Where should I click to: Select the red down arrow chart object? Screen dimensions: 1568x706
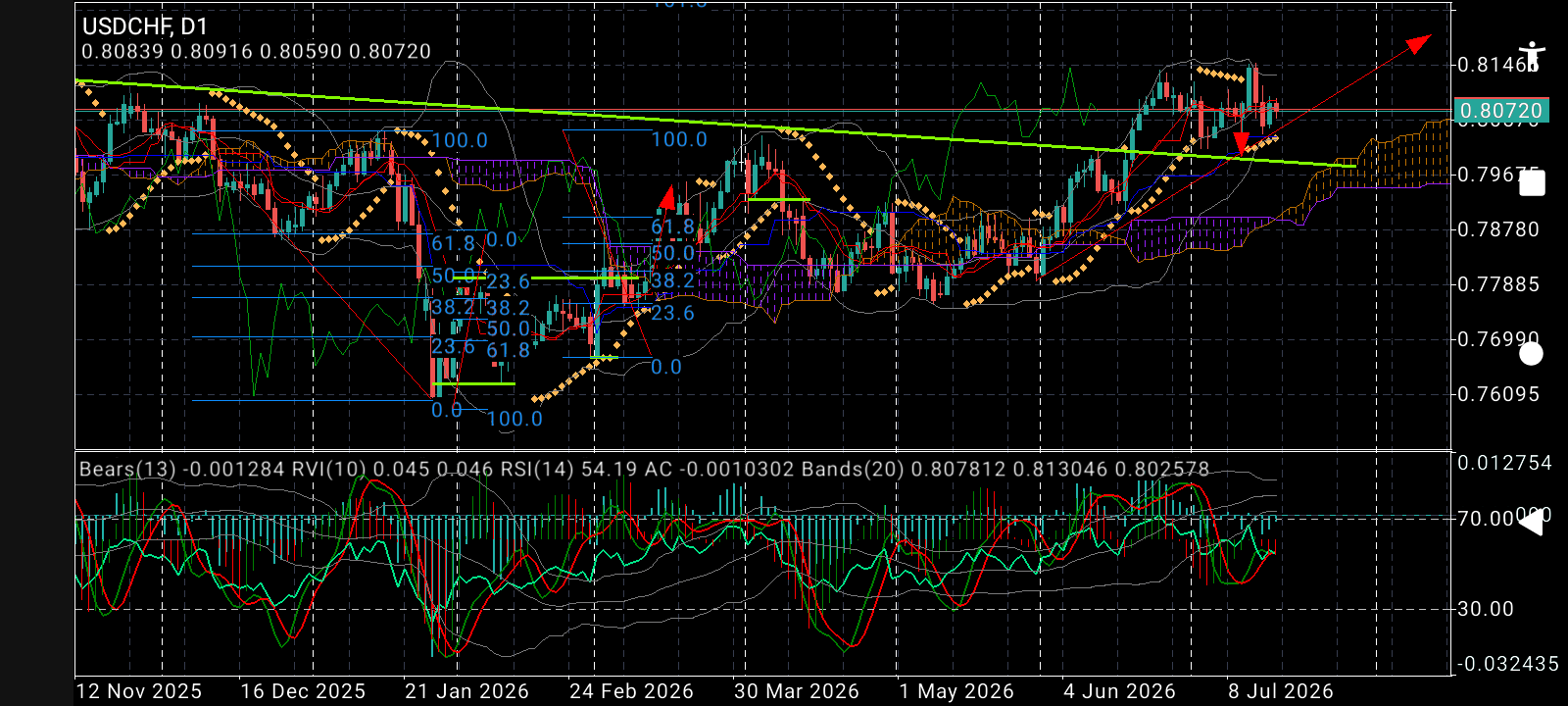click(x=1241, y=143)
